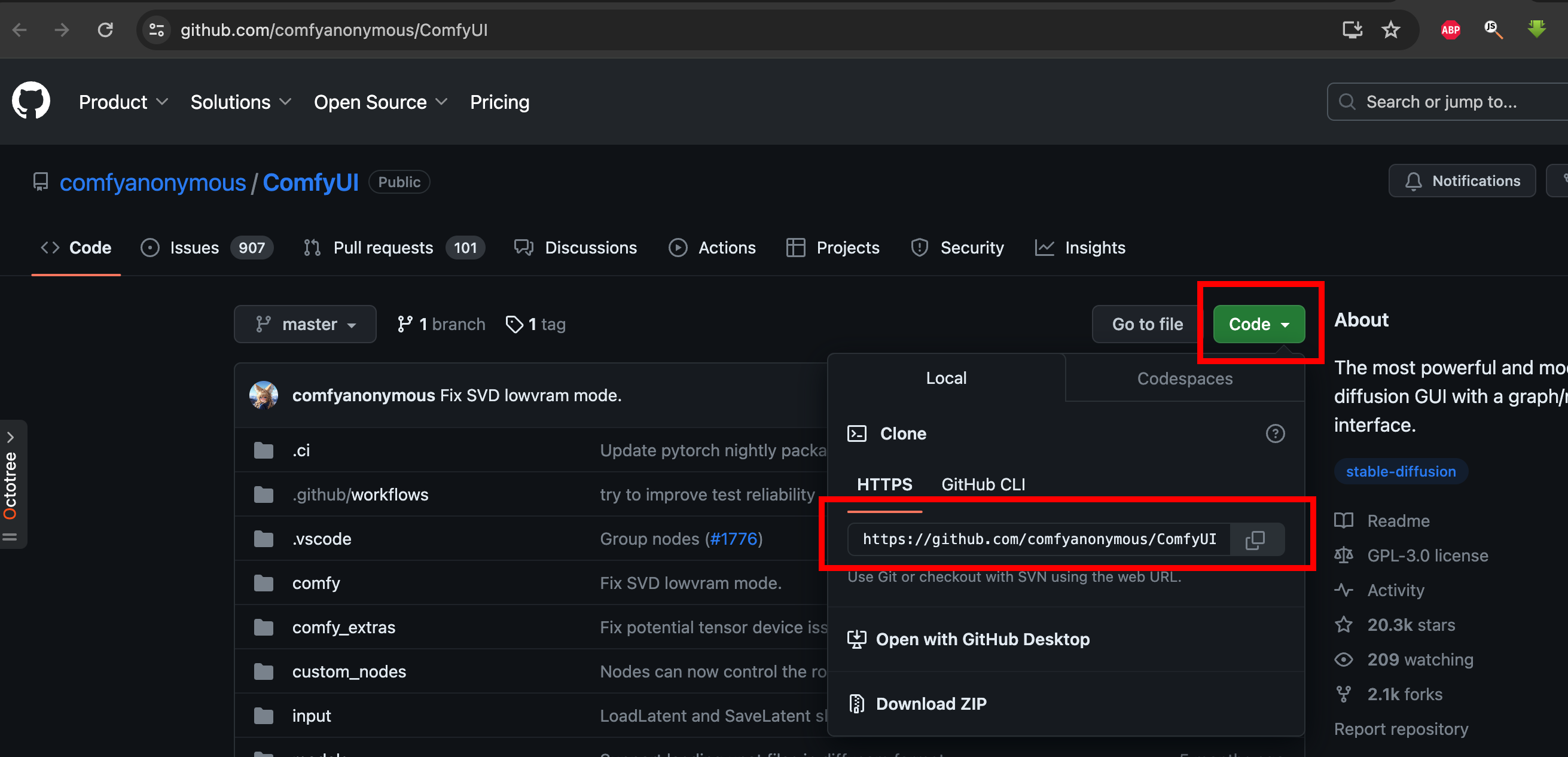Expand the Octotree sidebar panel

(x=10, y=437)
